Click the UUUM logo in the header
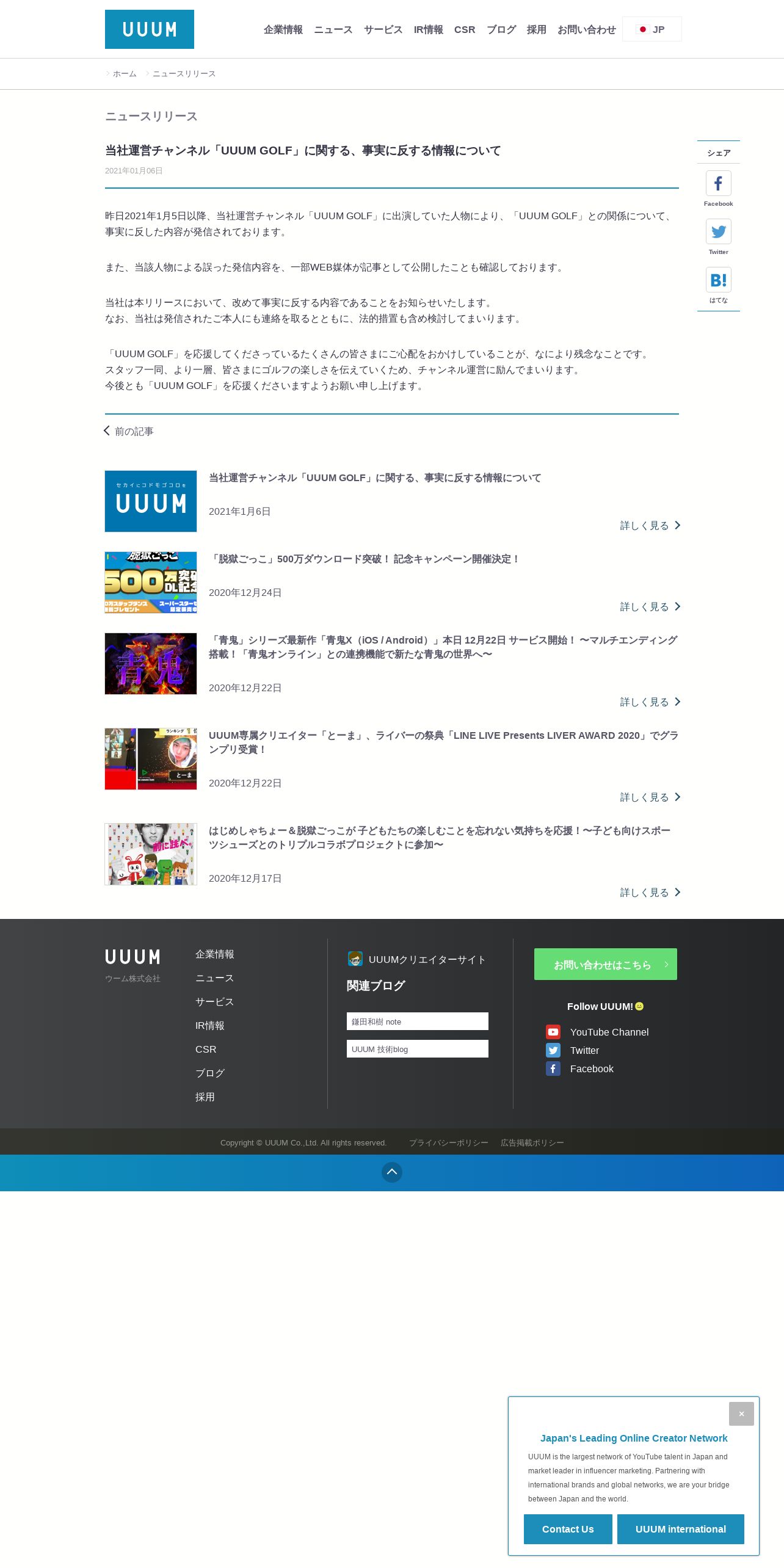The height and width of the screenshot is (1568, 784). click(150, 29)
